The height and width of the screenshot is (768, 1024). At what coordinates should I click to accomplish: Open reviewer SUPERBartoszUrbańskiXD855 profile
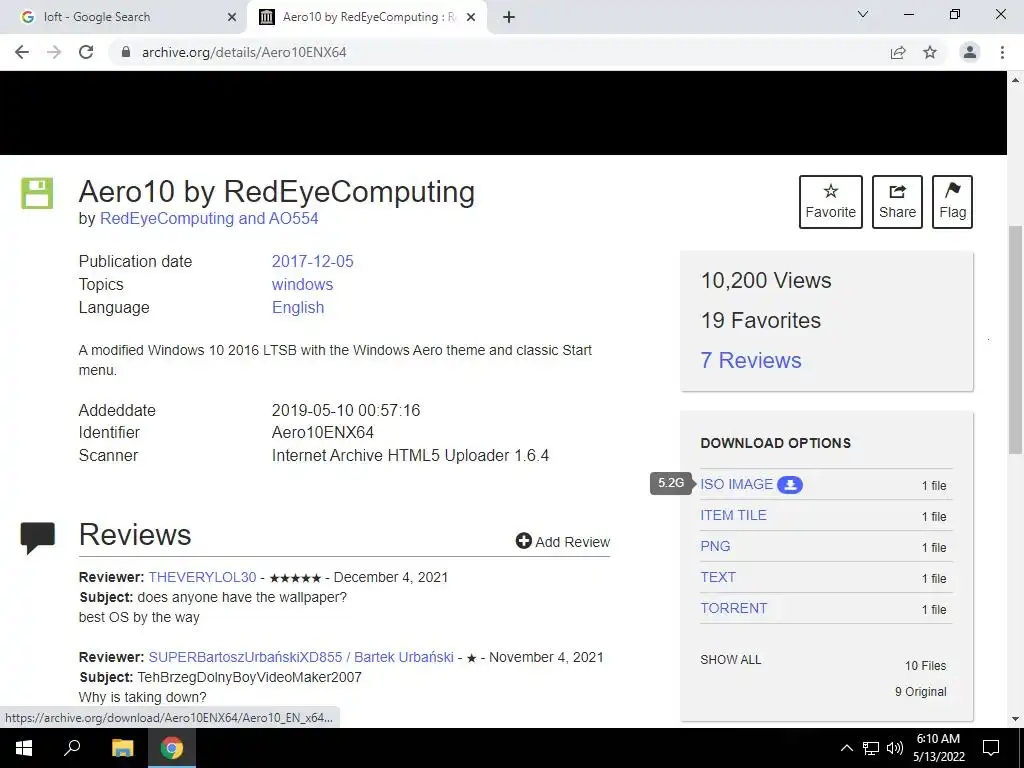pos(301,657)
